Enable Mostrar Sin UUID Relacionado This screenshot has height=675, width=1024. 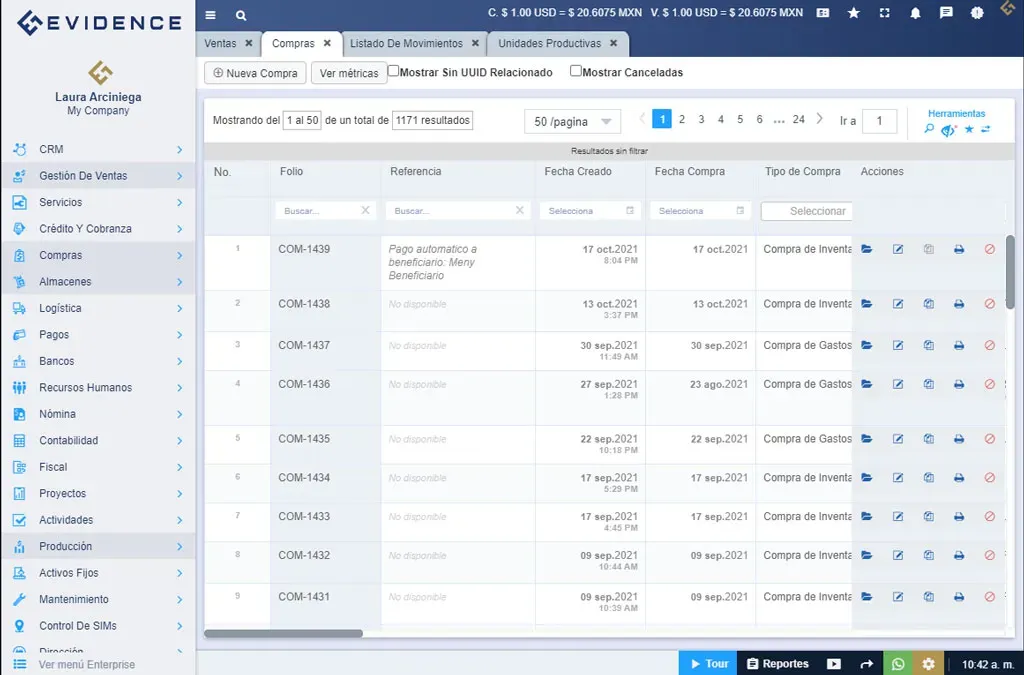click(x=392, y=71)
